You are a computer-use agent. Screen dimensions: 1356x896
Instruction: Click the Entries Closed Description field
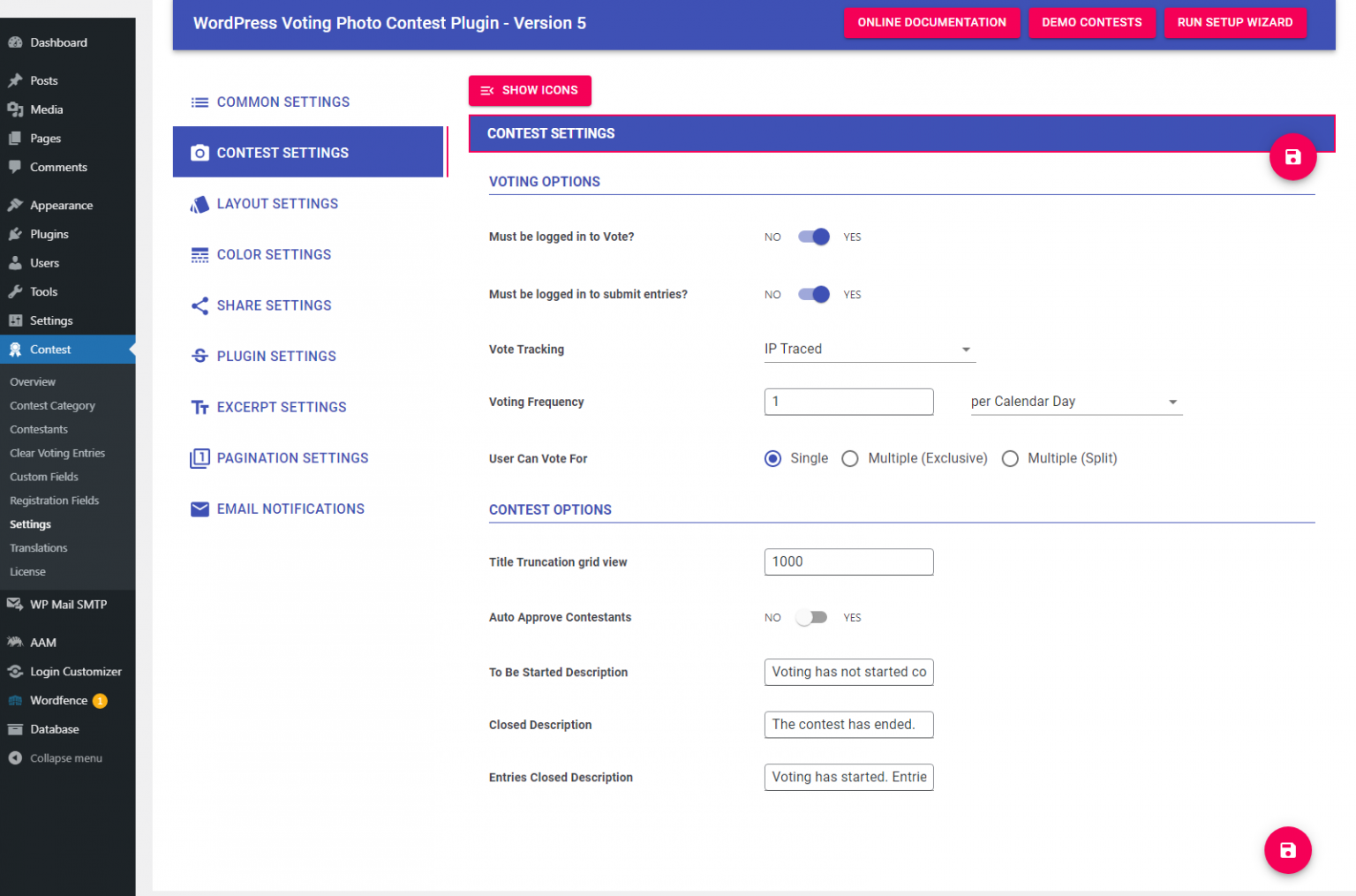coord(848,778)
